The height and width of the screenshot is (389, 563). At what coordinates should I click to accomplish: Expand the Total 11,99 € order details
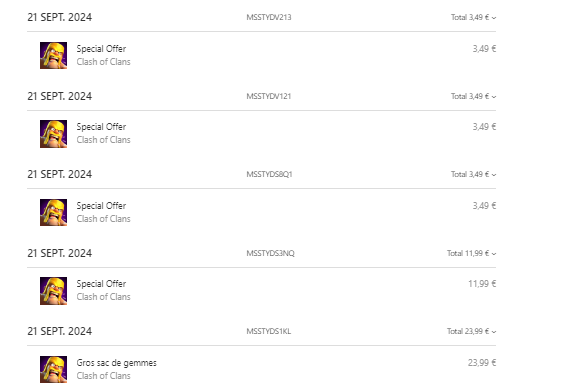pos(471,253)
